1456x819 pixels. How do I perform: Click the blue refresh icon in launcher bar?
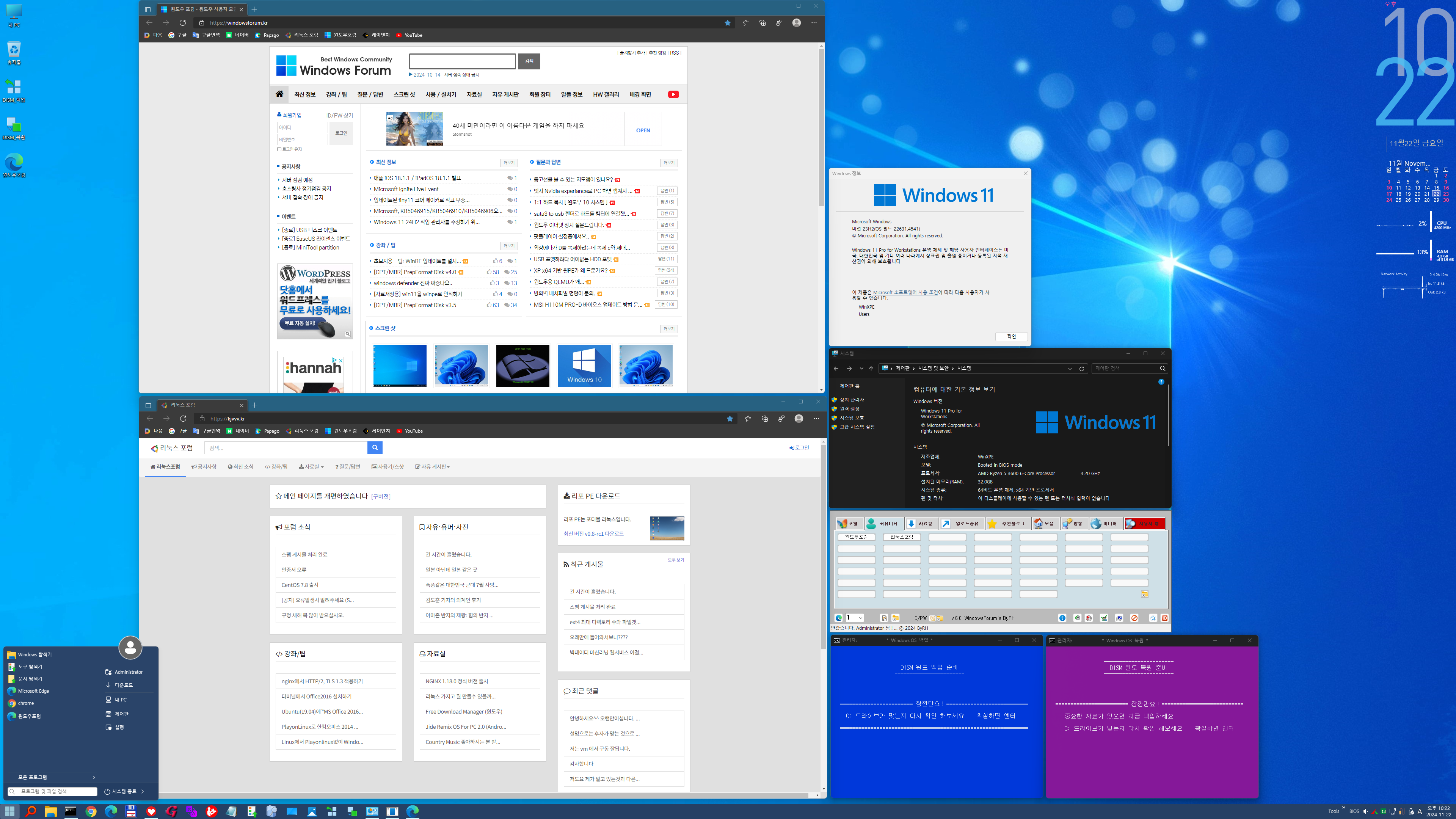tap(1153, 618)
